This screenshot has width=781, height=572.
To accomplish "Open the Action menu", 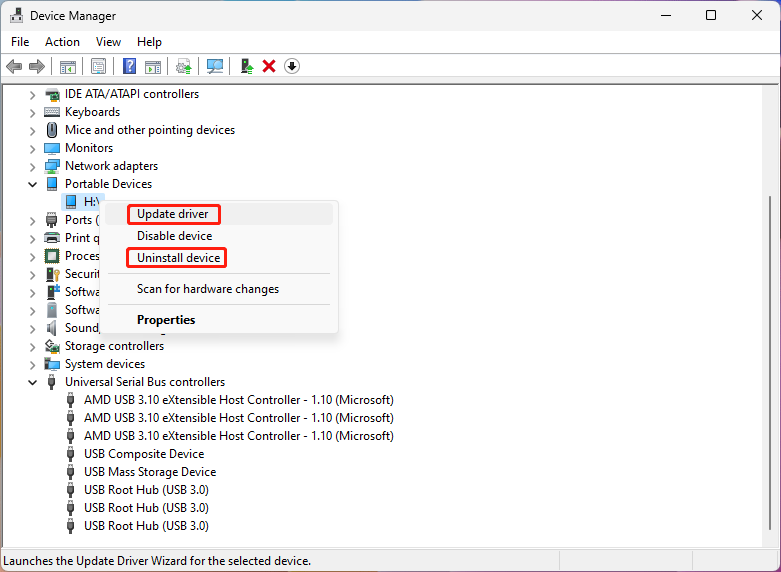I will (62, 42).
